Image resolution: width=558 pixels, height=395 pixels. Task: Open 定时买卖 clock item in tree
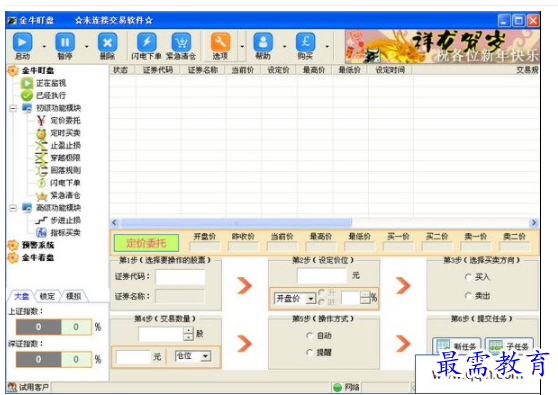point(65,133)
